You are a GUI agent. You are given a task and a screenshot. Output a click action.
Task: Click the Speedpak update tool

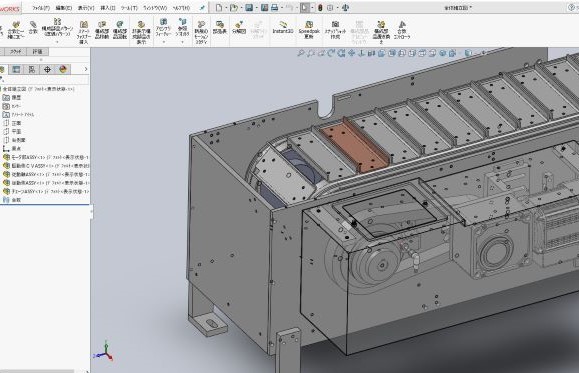(309, 30)
